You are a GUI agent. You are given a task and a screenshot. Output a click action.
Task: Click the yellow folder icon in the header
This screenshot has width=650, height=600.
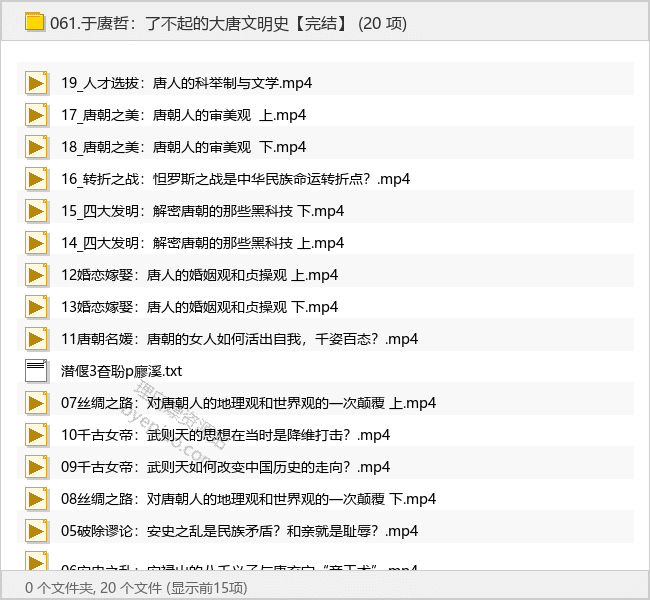[x=34, y=22]
